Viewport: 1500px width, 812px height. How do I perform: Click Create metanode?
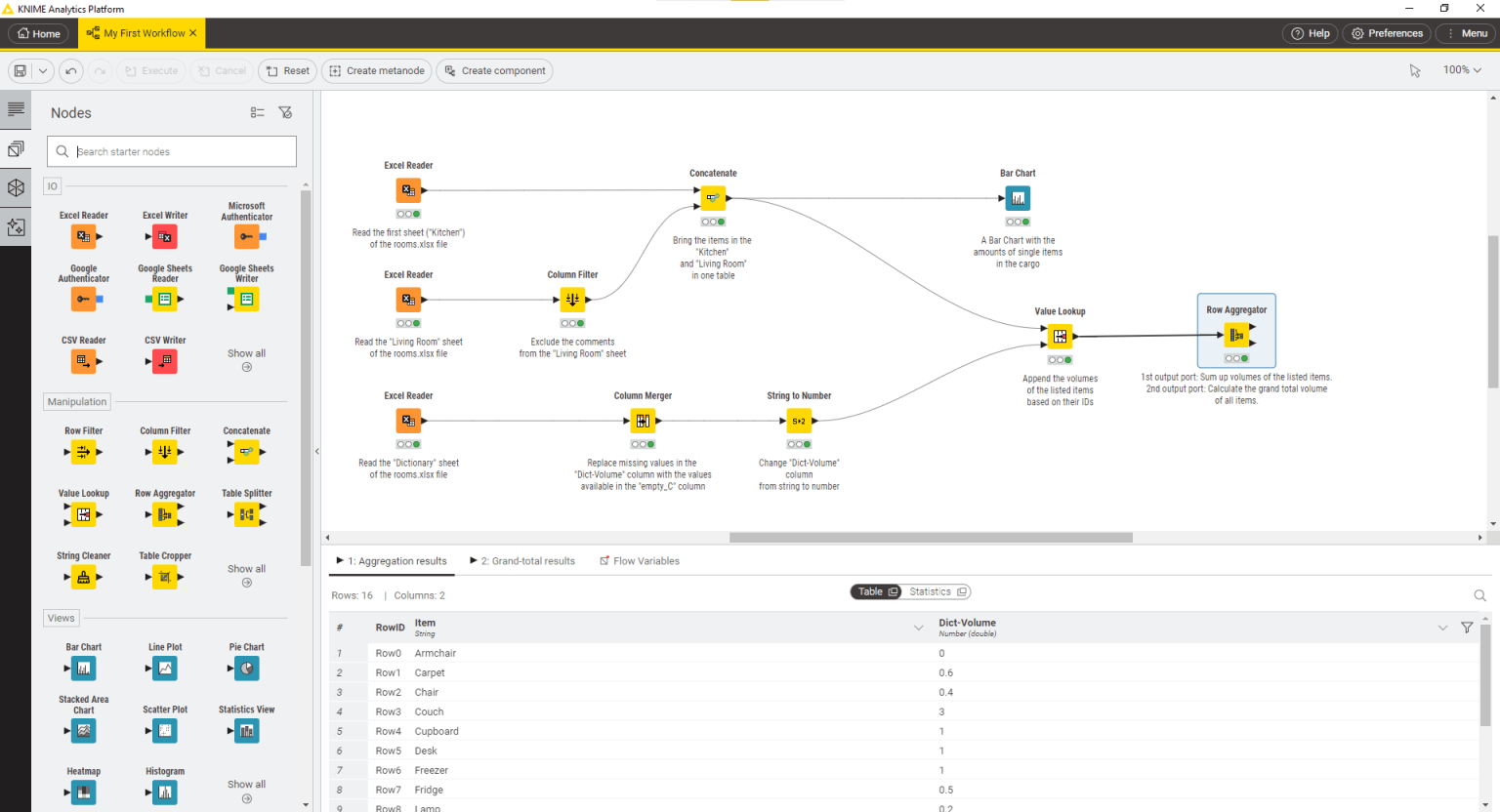(x=377, y=71)
